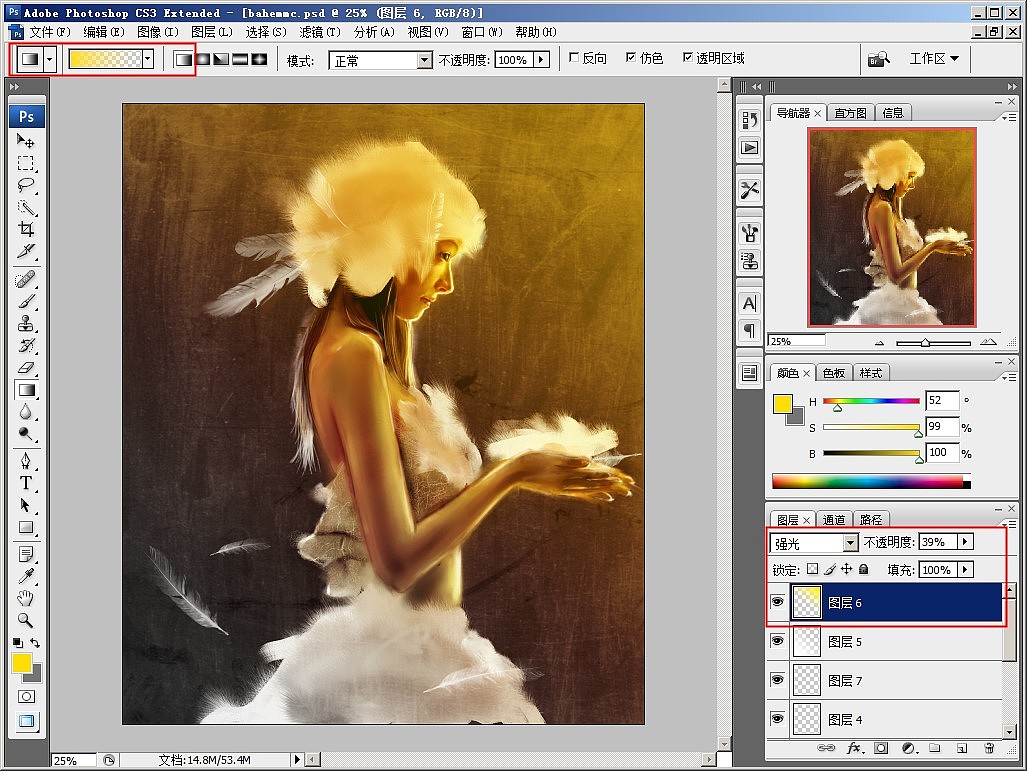The width and height of the screenshot is (1027, 771).
Task: Open the 模式 (Mode) dropdown
Action: pos(424,60)
